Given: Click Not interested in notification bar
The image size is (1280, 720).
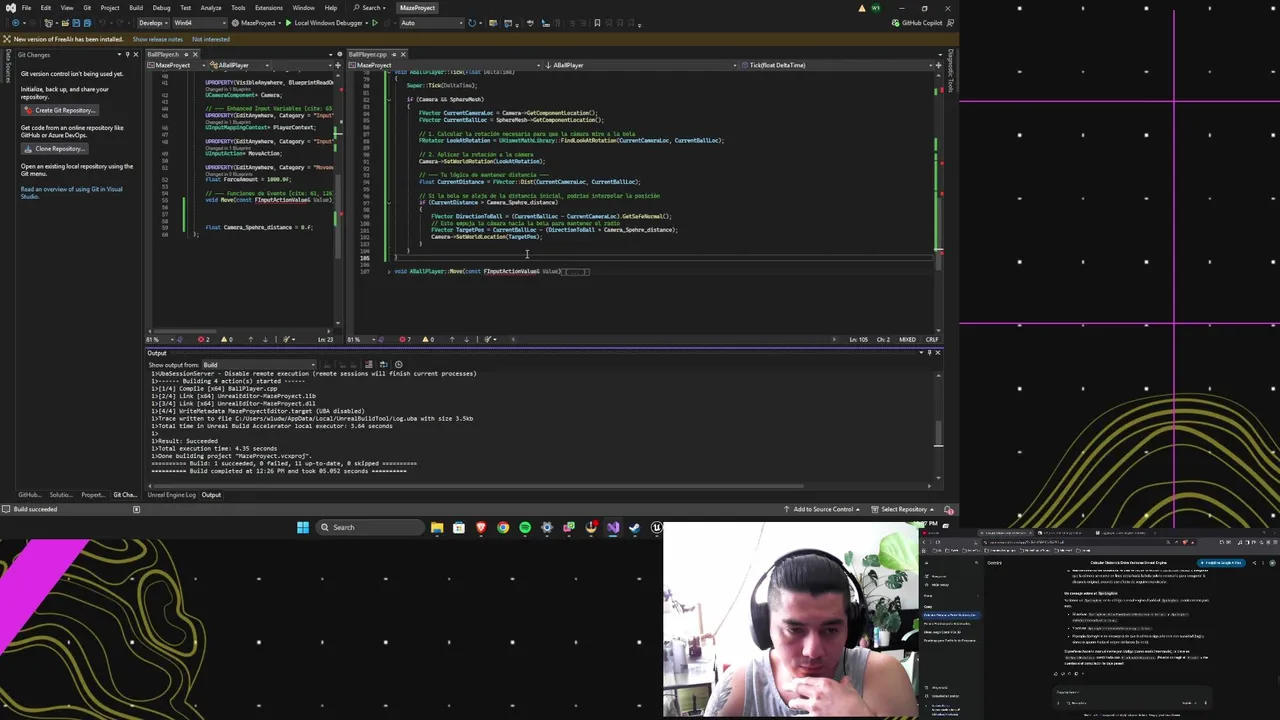Looking at the screenshot, I should pyautogui.click(x=211, y=39).
